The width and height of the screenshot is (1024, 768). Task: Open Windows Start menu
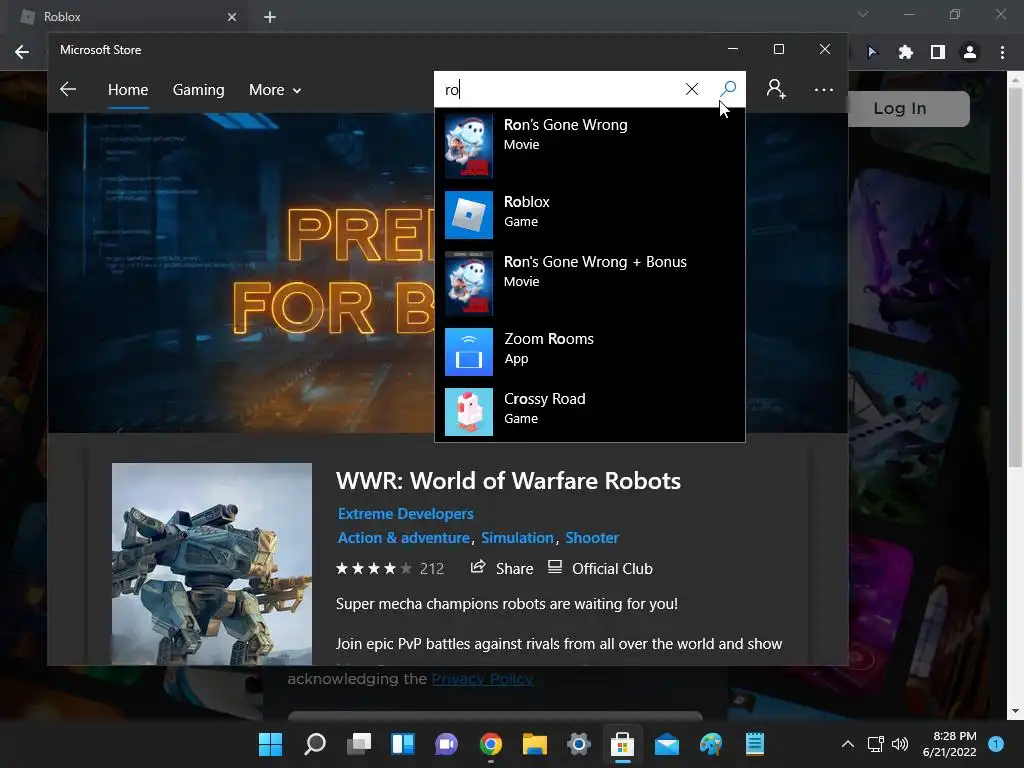click(270, 744)
